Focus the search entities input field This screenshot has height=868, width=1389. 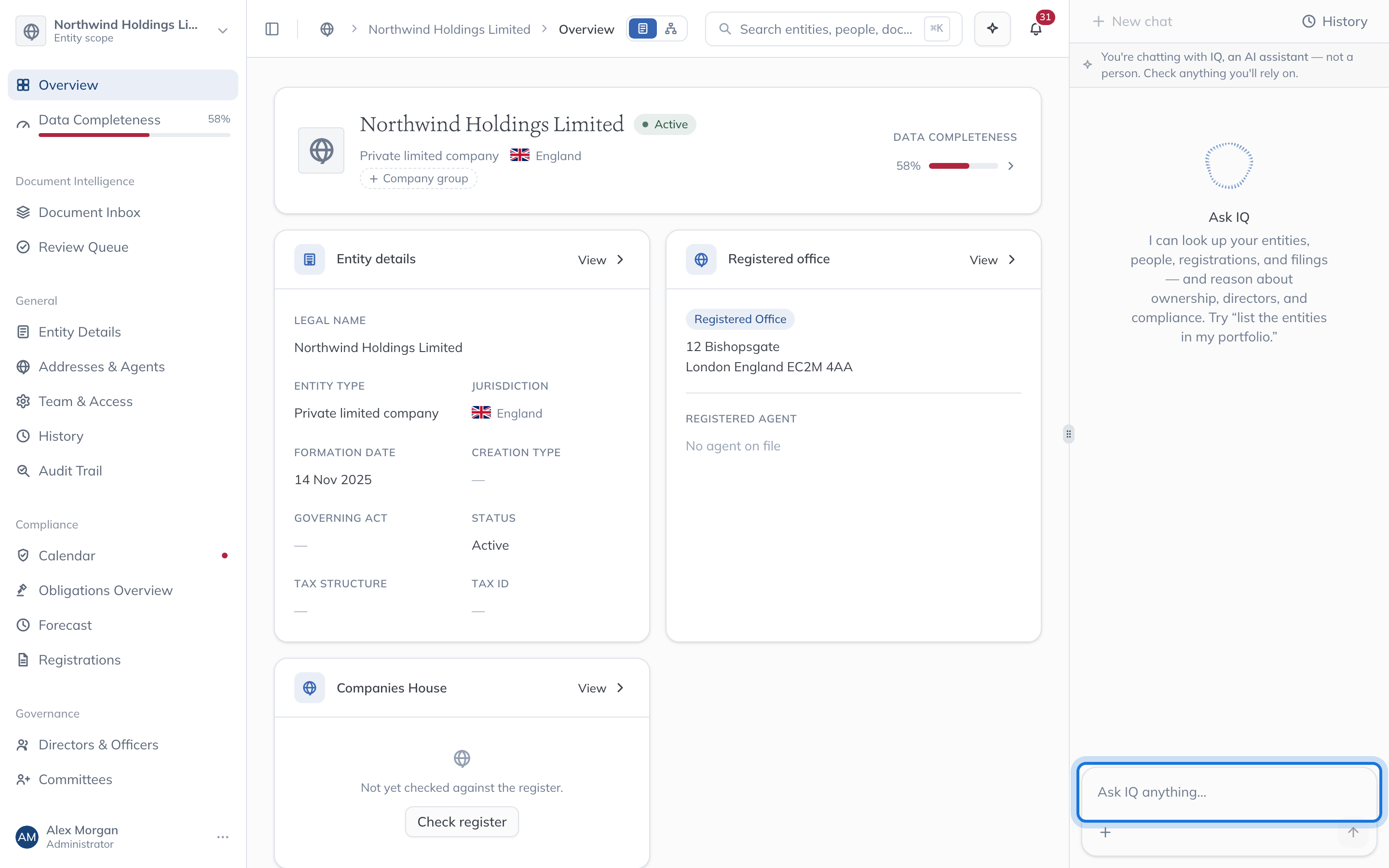[x=833, y=29]
